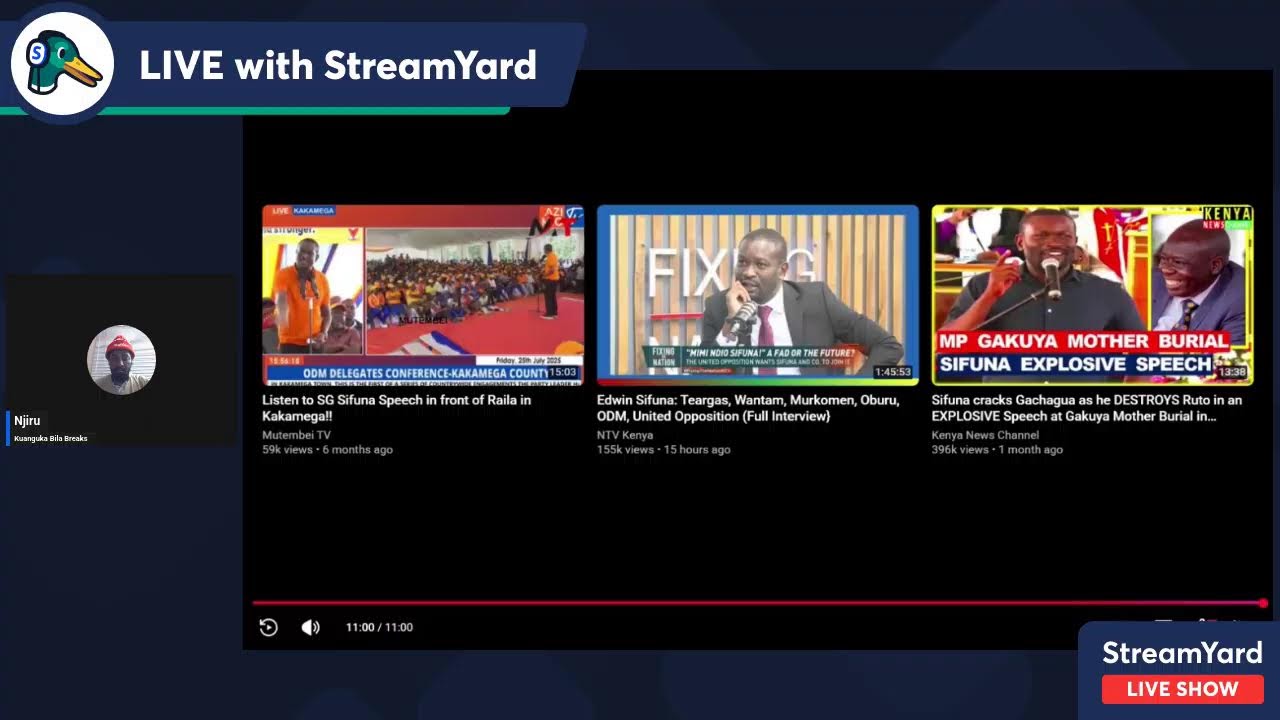Click the red 'LIVE SHOW' badge
Screen dimensions: 1280x720
click(1182, 689)
